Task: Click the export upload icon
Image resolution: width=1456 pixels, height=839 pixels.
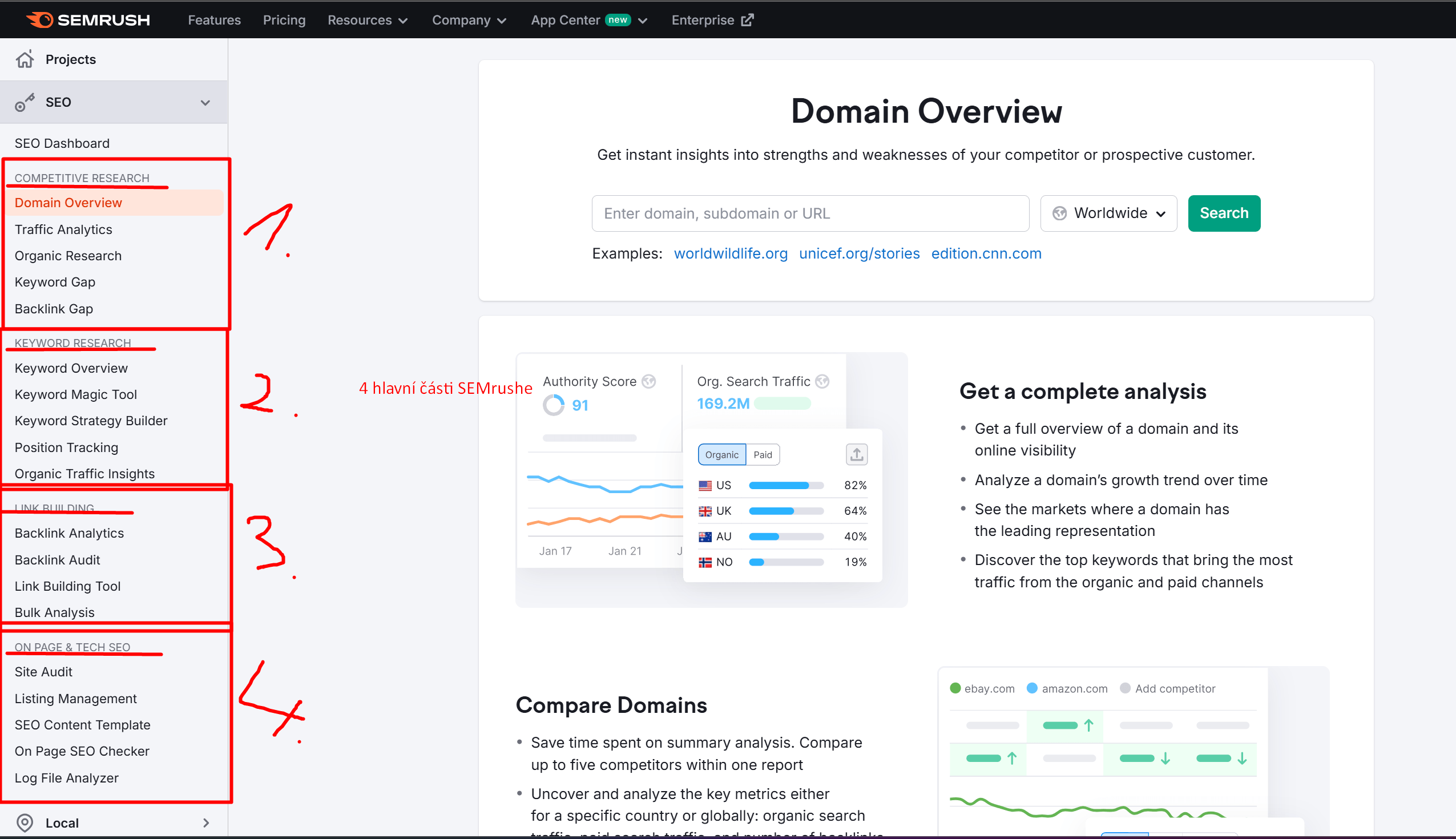Action: pyautogui.click(x=857, y=455)
